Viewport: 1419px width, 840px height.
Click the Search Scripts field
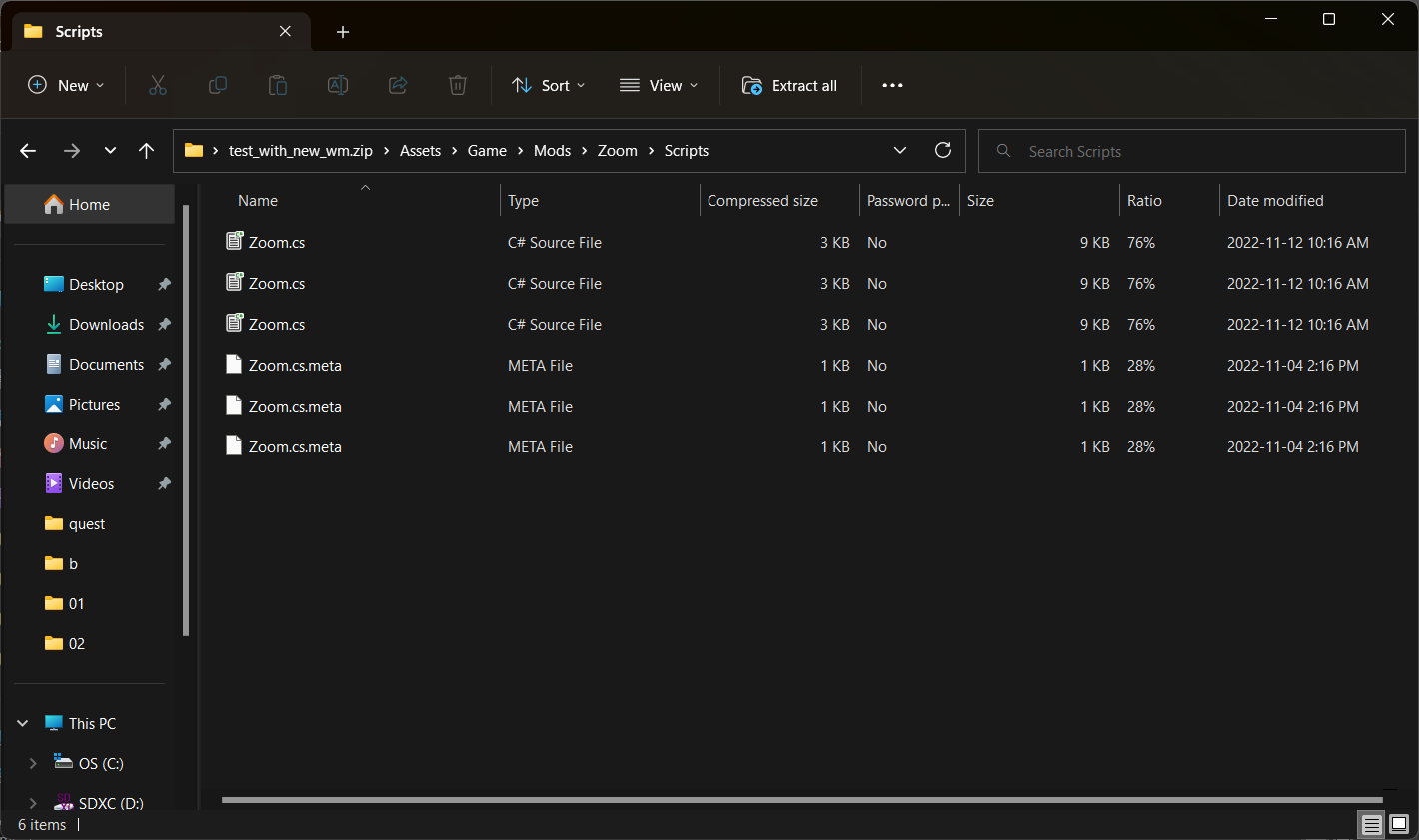[1191, 152]
